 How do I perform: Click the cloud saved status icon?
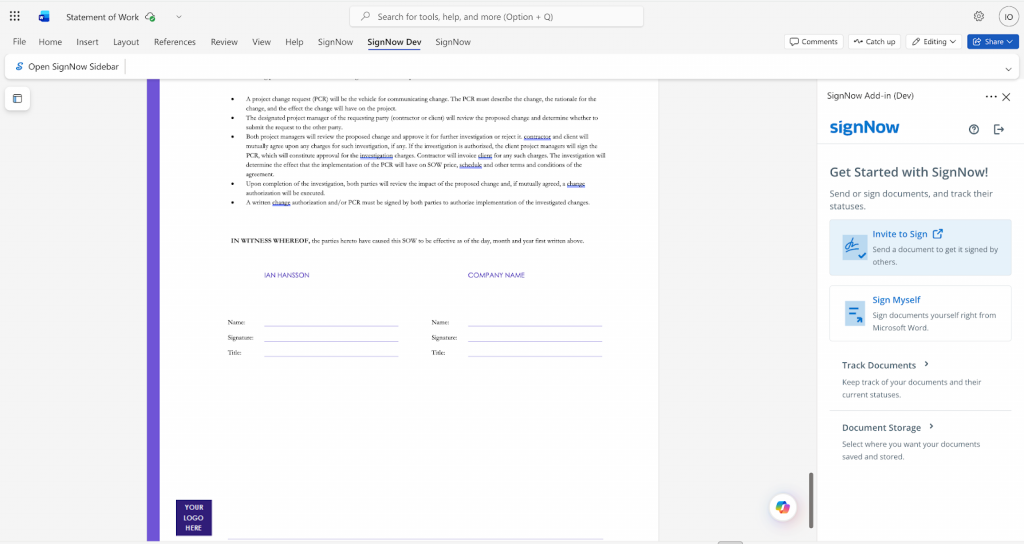(150, 17)
